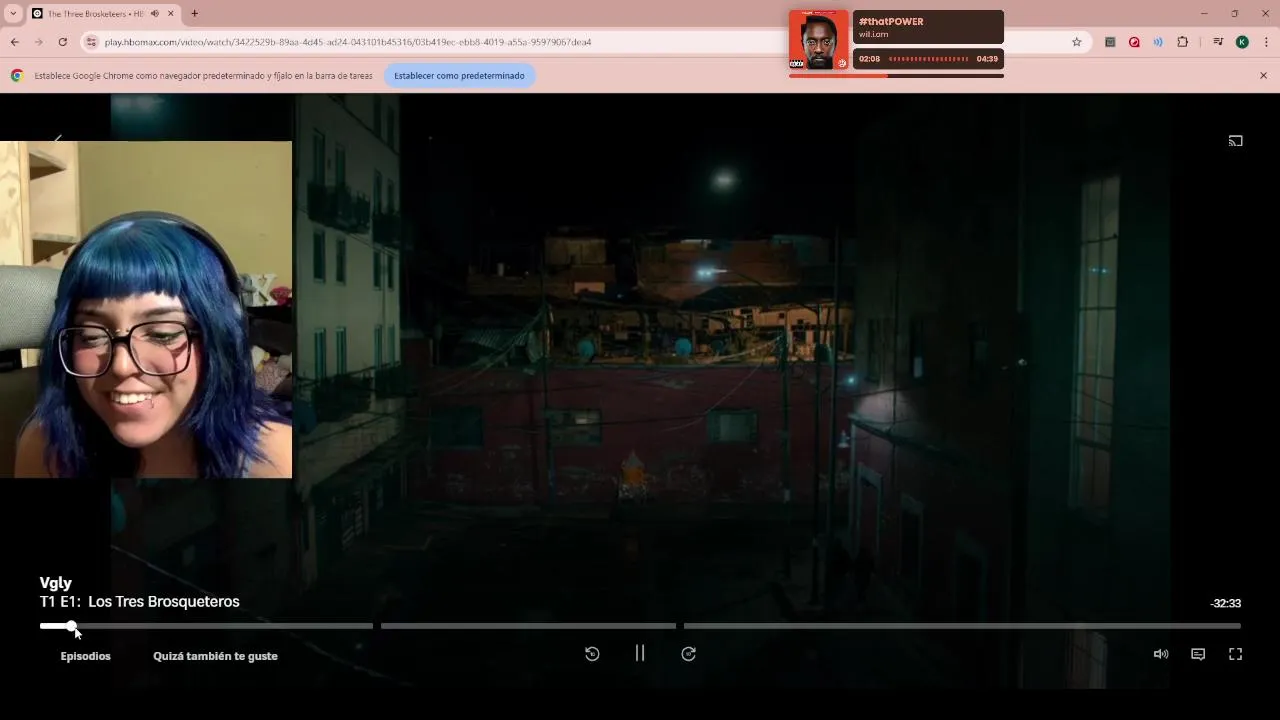This screenshot has width=1280, height=720.
Task: Seek within the video progress bar's first segment
Action: coord(206,626)
